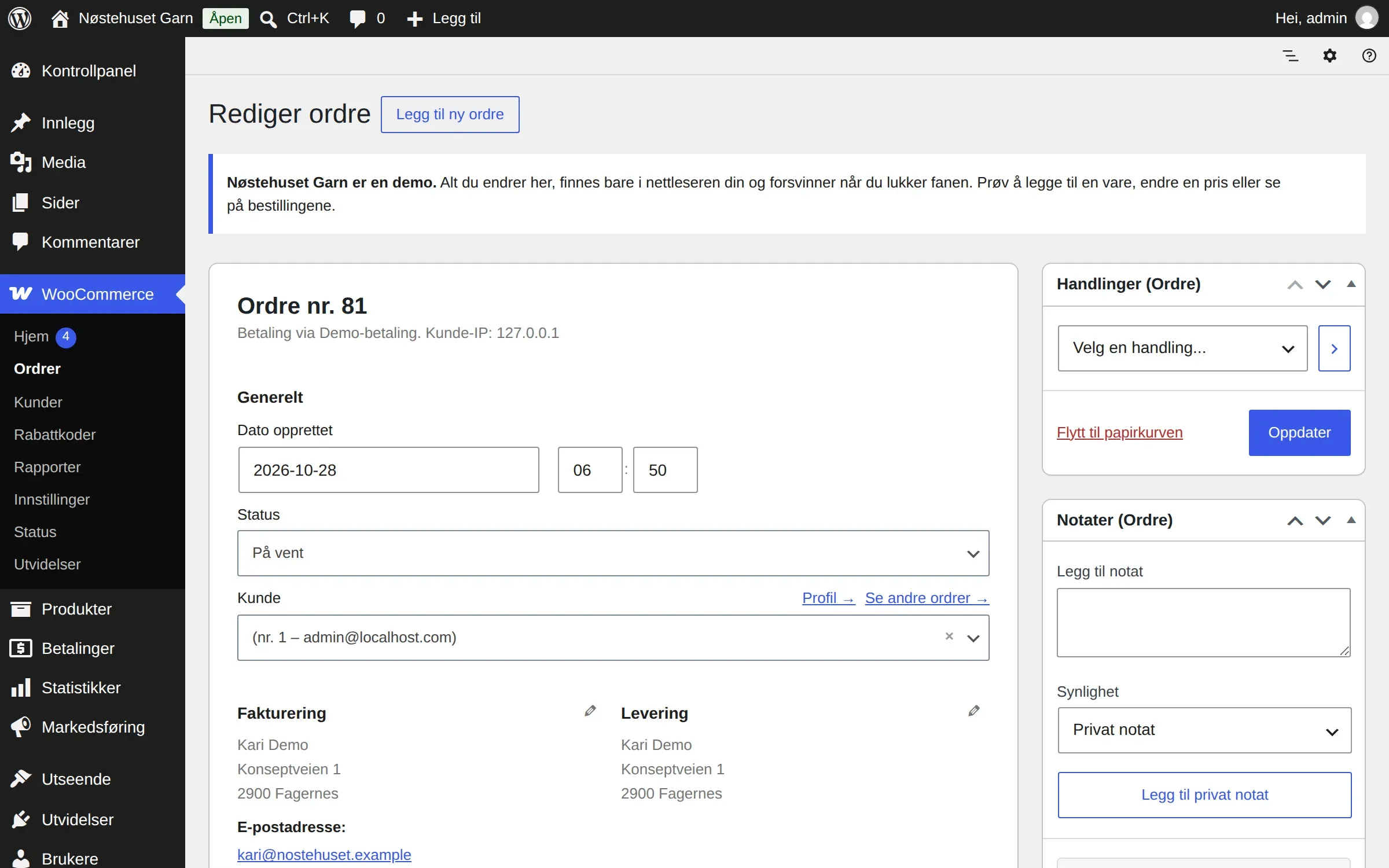Open the Produkter menu
Viewport: 1389px width, 868px height.
click(93, 609)
